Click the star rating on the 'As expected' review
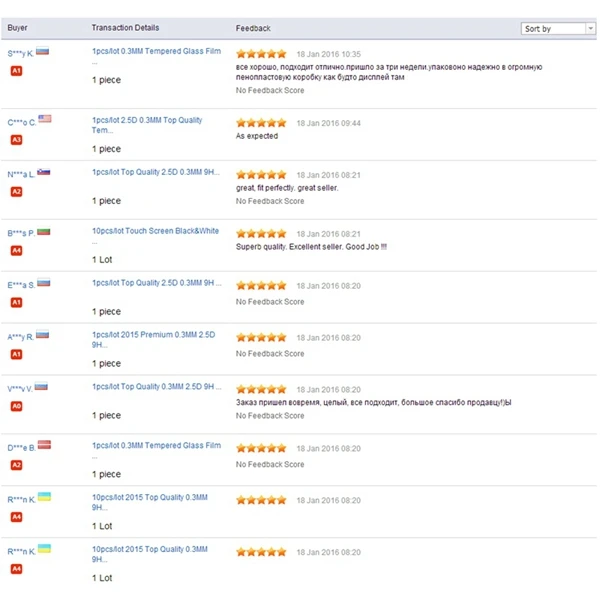 point(261,123)
